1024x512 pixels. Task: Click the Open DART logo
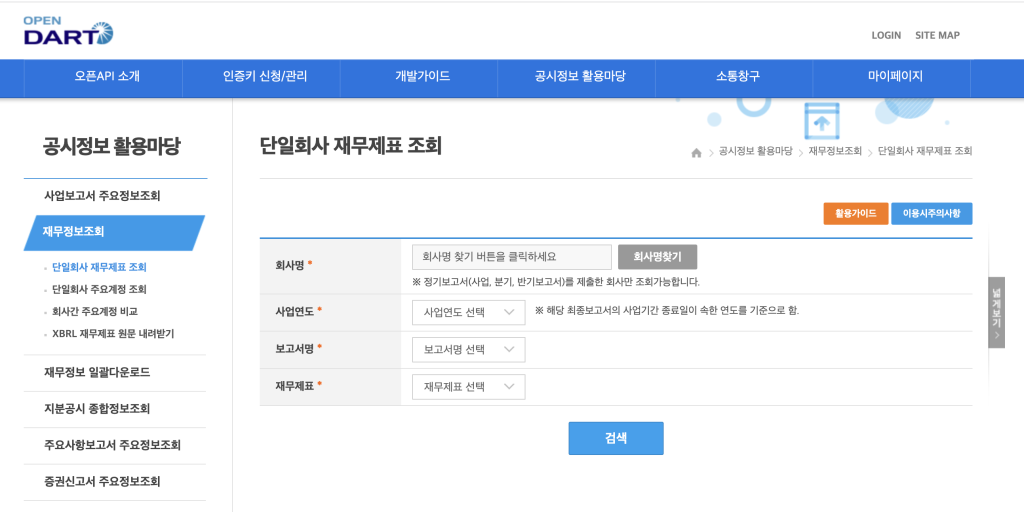[x=68, y=31]
